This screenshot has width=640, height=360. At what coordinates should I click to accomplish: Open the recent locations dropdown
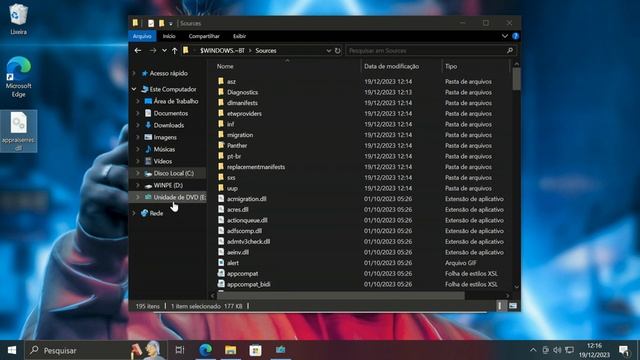pos(164,51)
